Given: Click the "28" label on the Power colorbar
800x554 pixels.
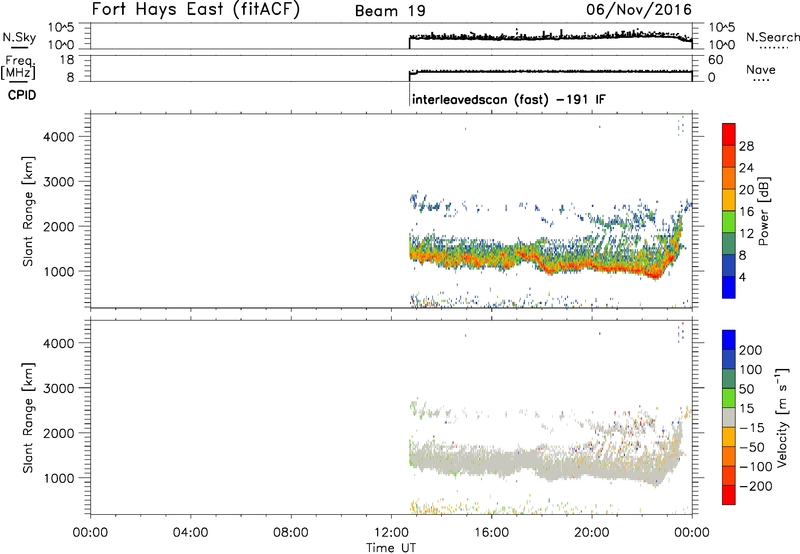Looking at the screenshot, I should pyautogui.click(x=746, y=146).
